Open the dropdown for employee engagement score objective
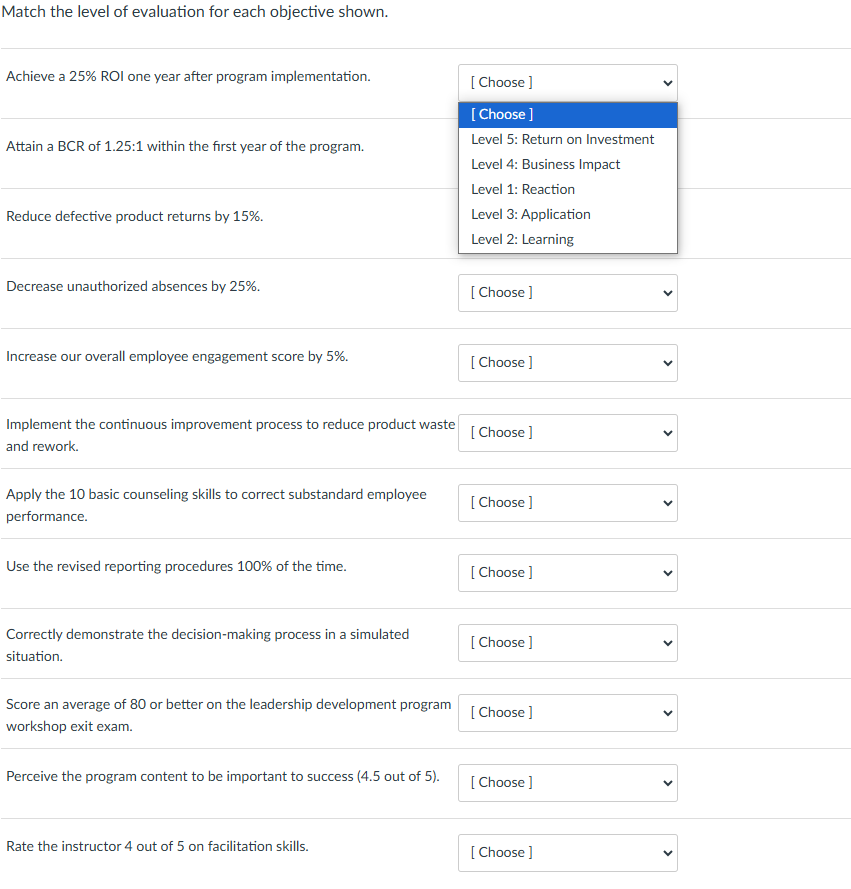This screenshot has height=889, width=851. 567,362
